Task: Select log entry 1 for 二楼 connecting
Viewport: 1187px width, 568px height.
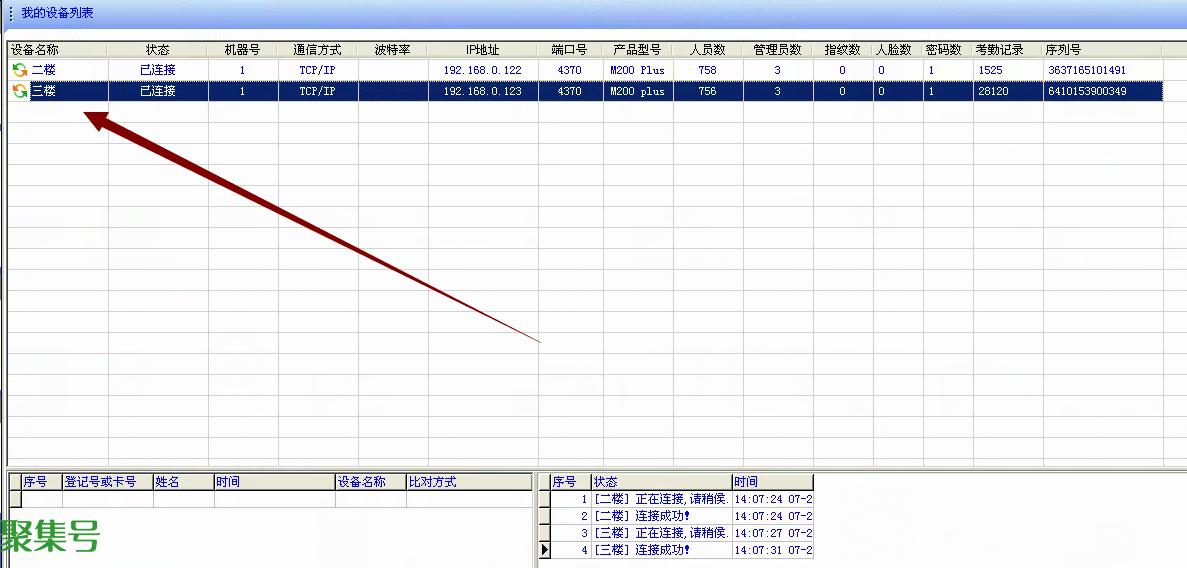Action: coord(660,499)
